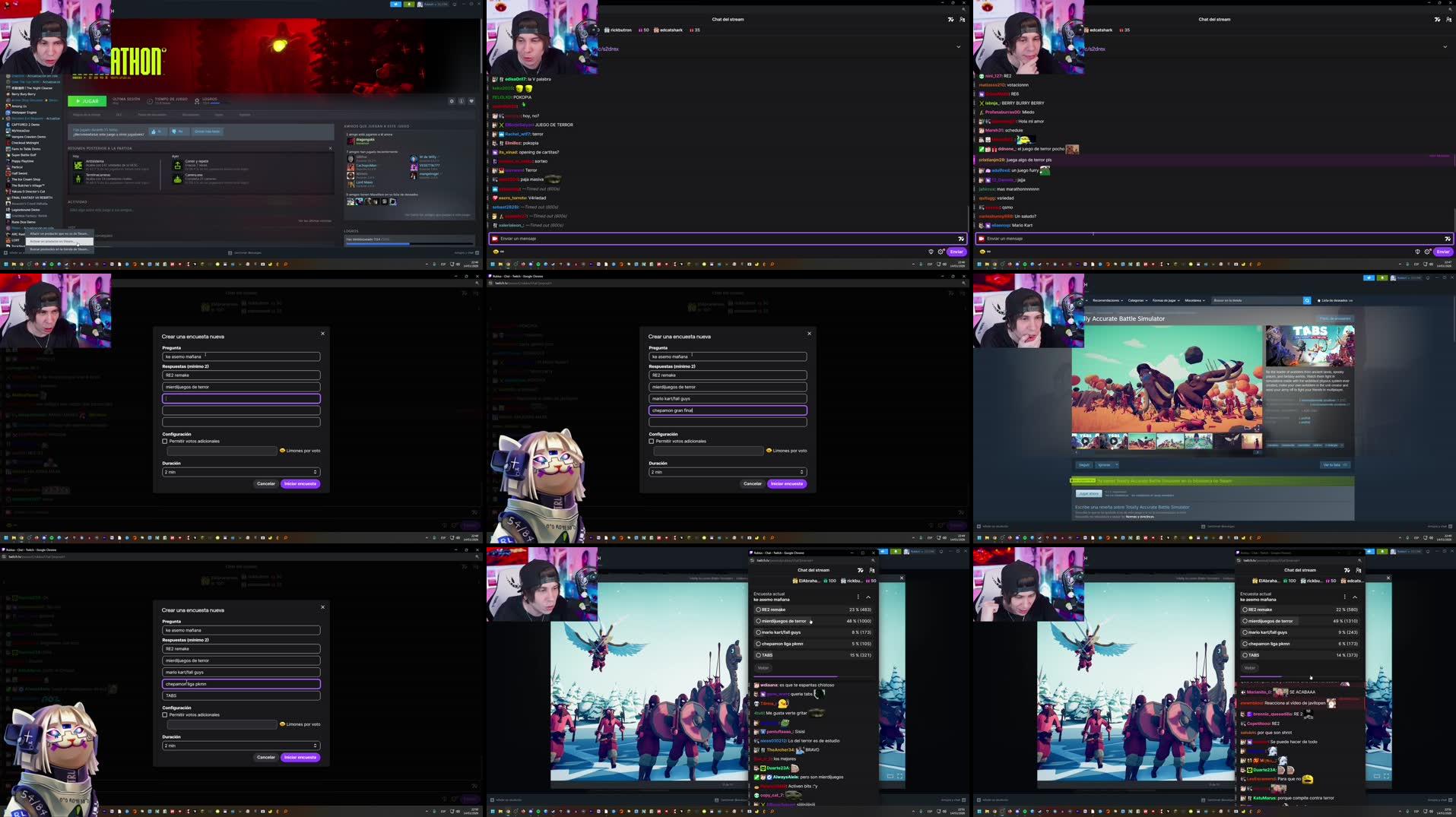Open 'Lista de deseados' via the star icon
Image resolution: width=1456 pixels, height=817 pixels.
coord(1318,300)
